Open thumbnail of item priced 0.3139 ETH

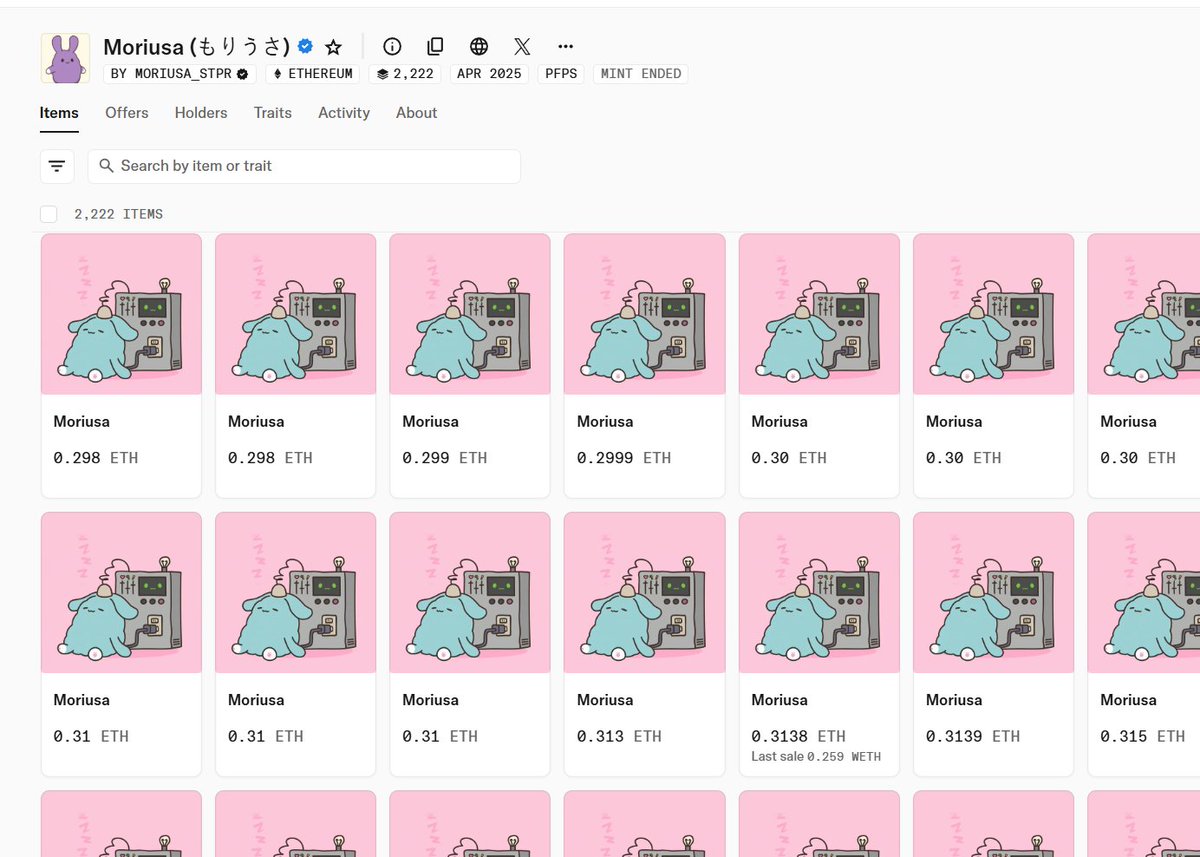click(994, 593)
